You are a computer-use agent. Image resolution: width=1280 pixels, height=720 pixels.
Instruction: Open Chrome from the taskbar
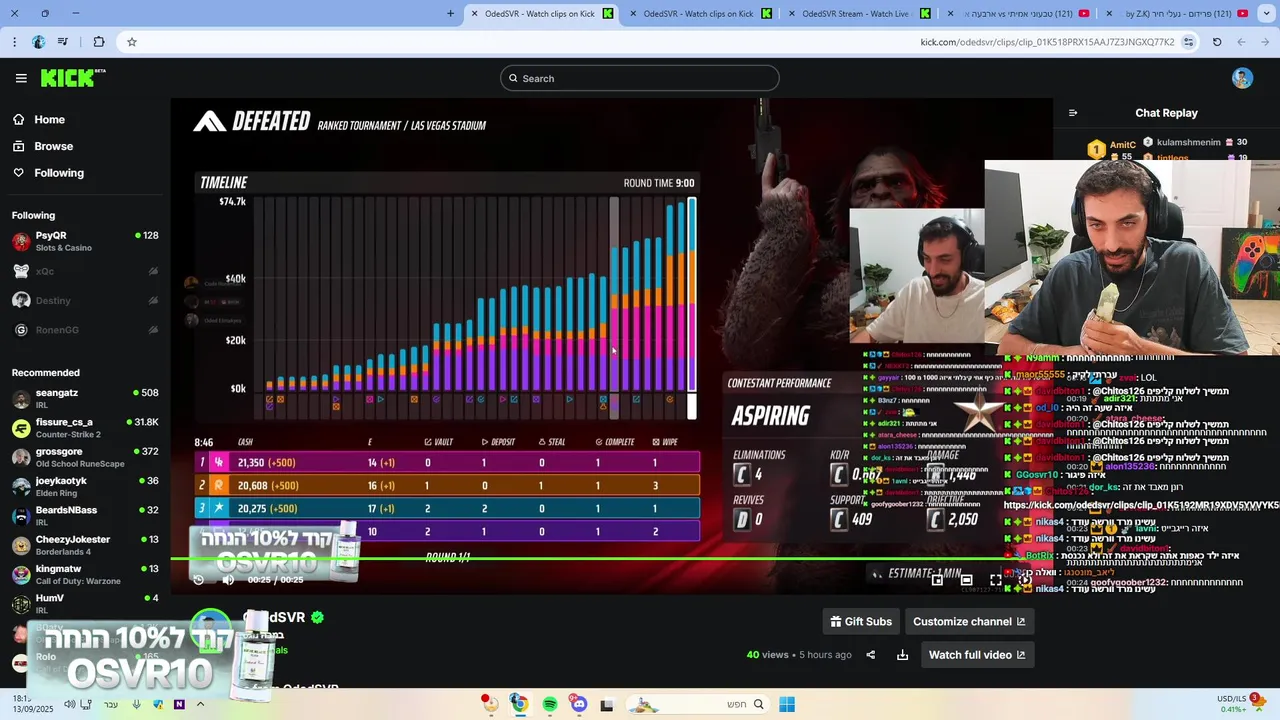point(518,704)
